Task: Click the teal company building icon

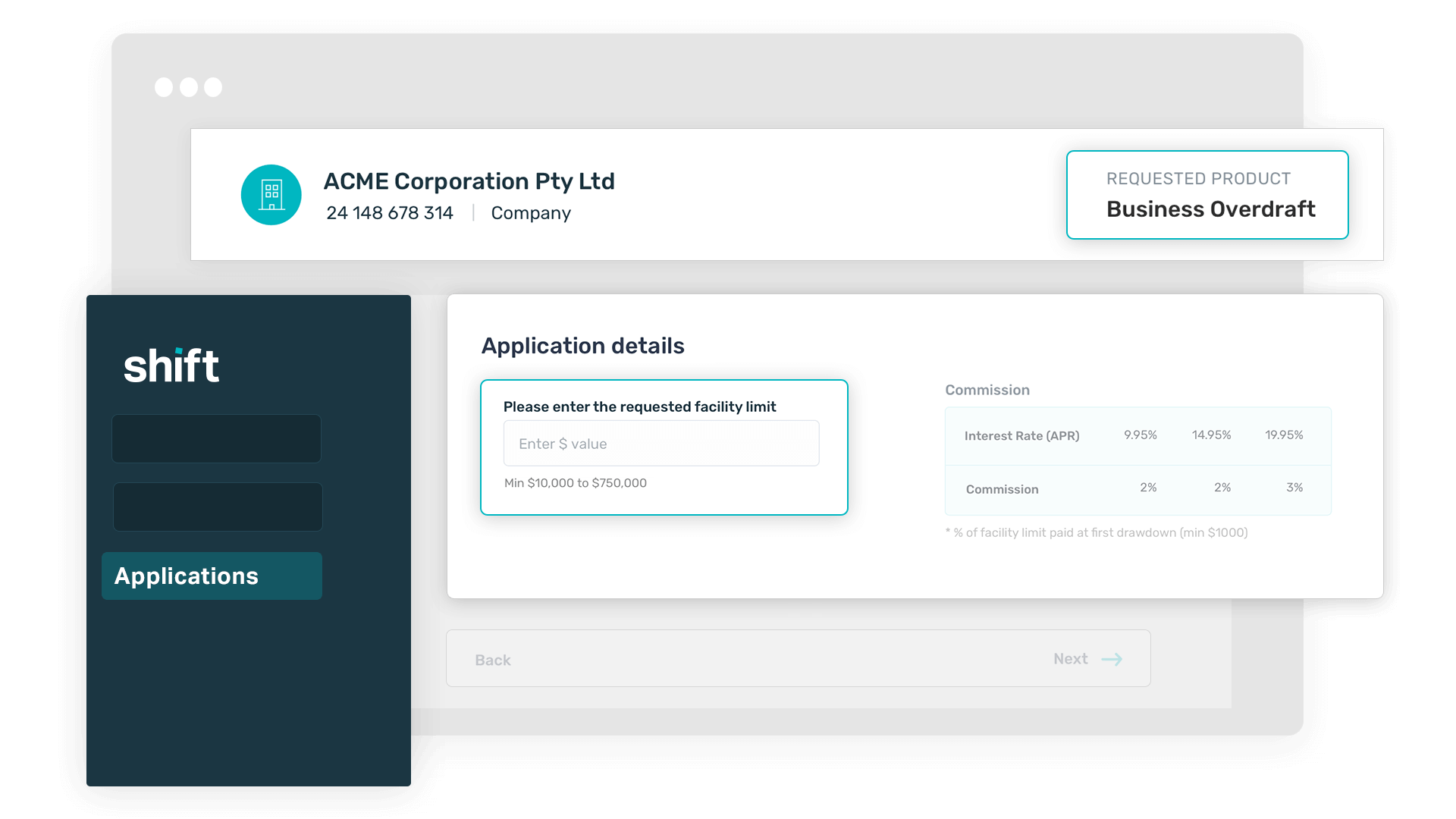Action: [271, 195]
